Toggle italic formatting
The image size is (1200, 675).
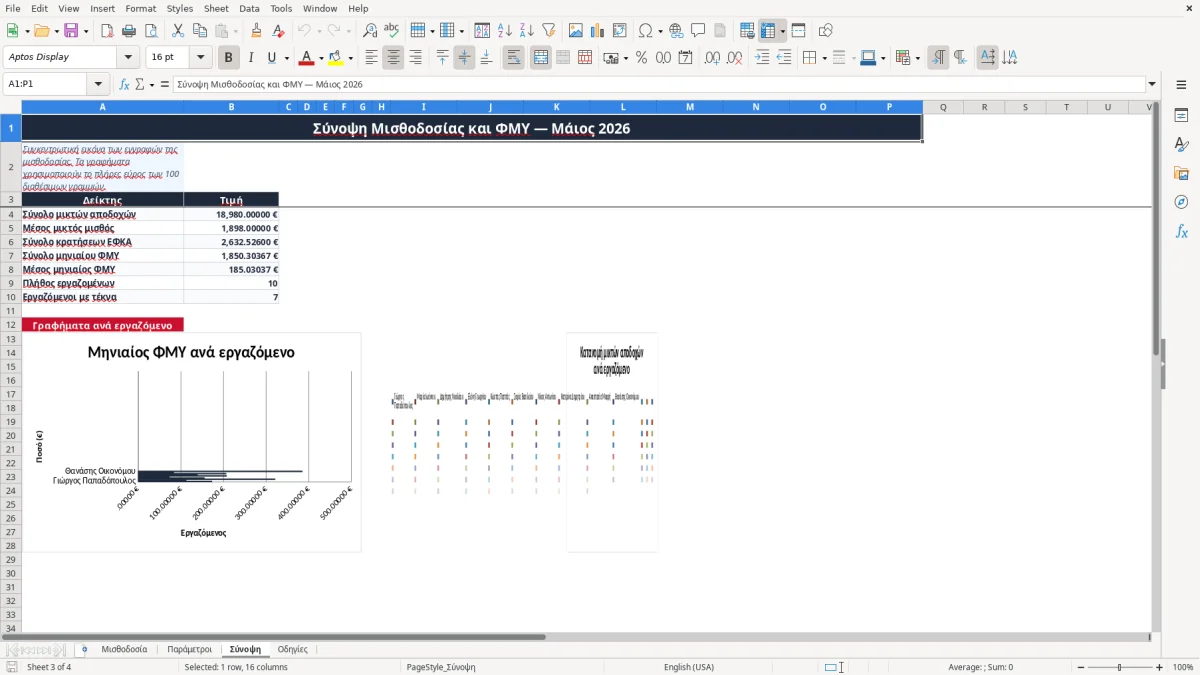point(251,58)
